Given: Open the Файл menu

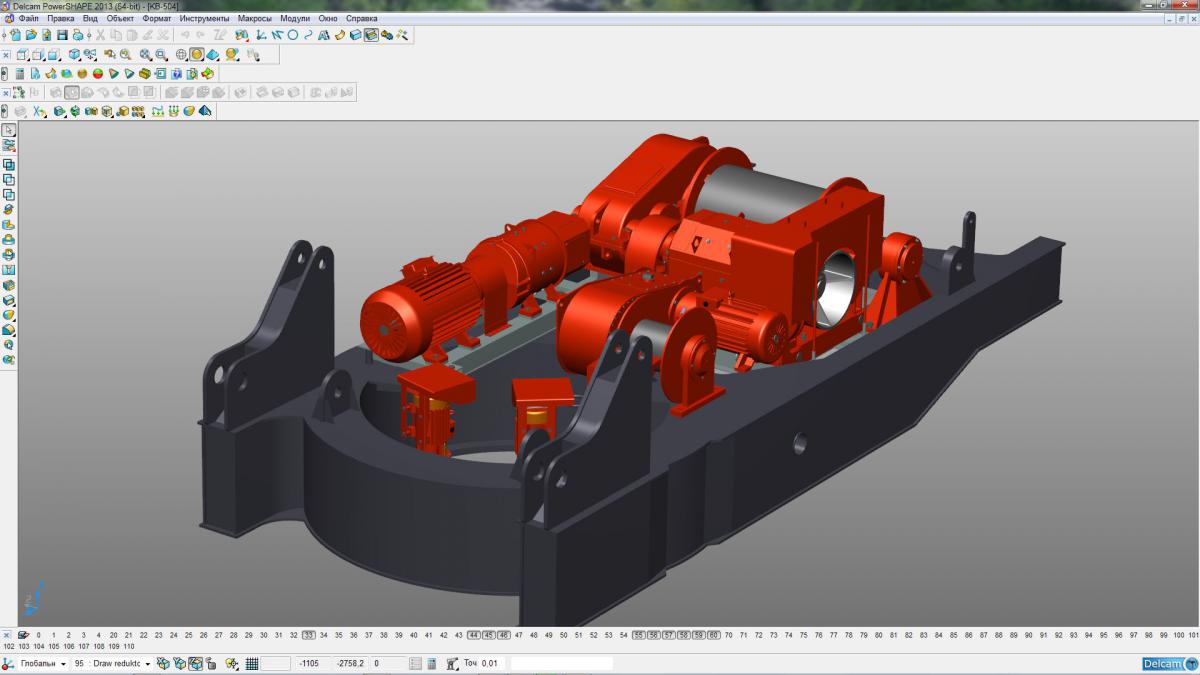Looking at the screenshot, I should tap(29, 18).
